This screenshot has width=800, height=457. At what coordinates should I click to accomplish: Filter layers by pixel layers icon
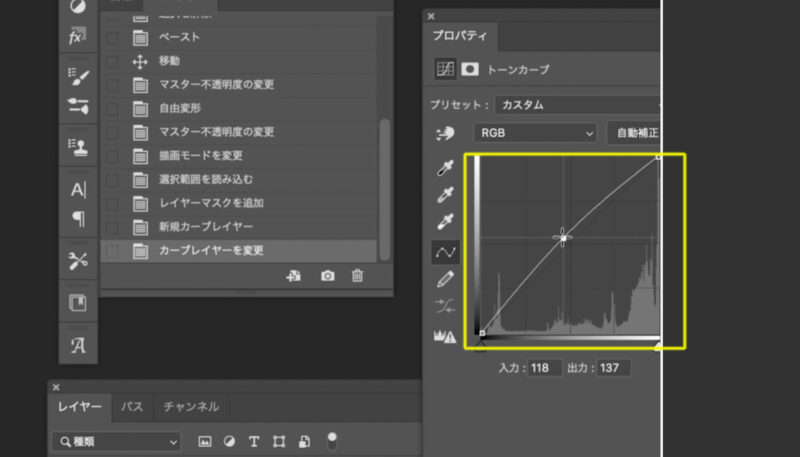(205, 441)
